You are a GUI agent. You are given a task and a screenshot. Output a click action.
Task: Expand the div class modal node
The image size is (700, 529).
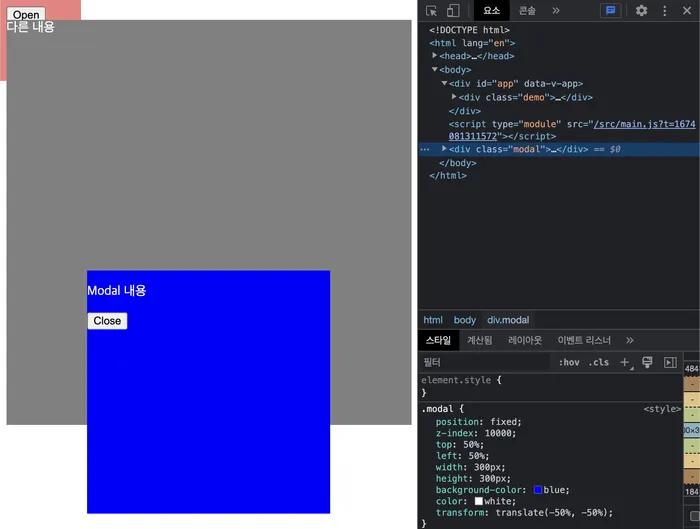point(444,149)
